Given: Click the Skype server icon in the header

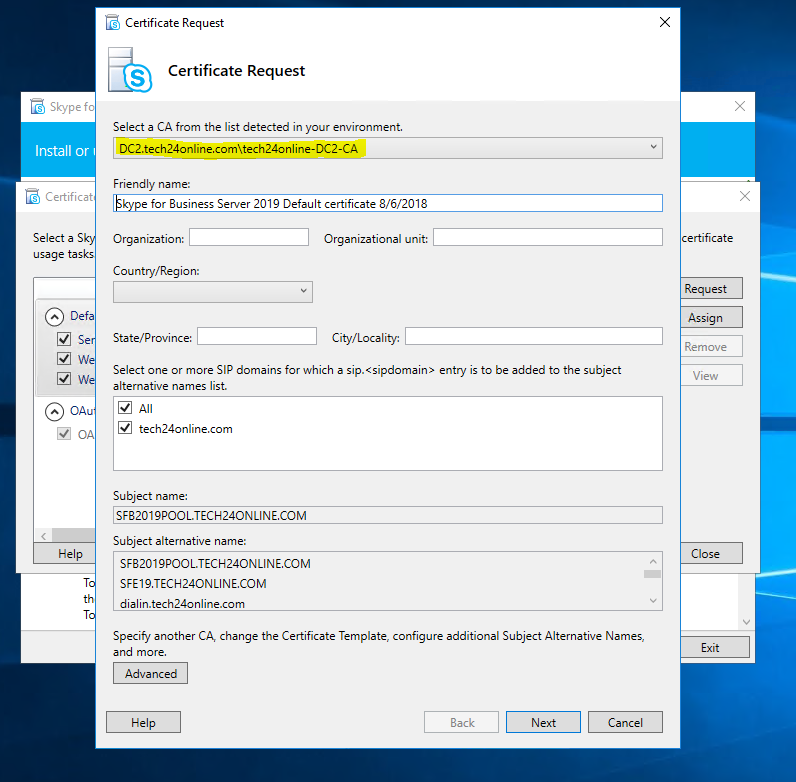Looking at the screenshot, I should click(x=130, y=70).
